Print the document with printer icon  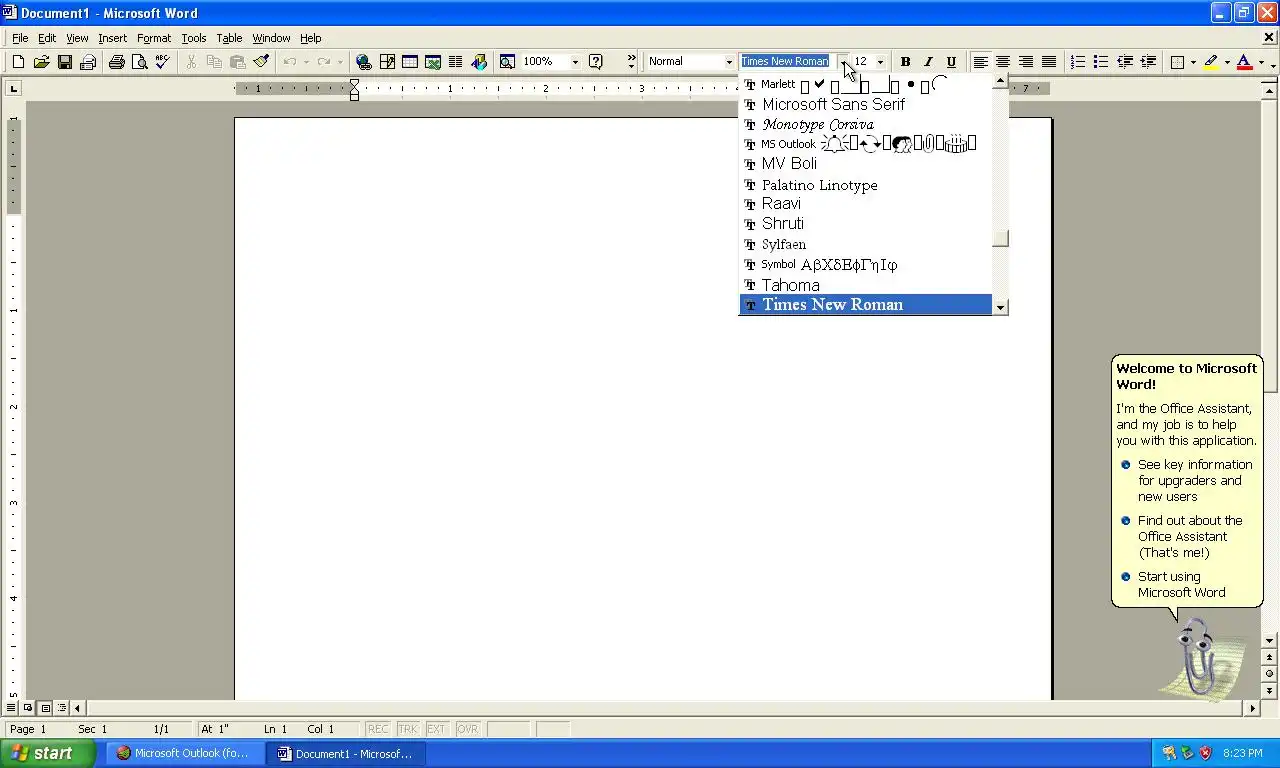tap(116, 62)
